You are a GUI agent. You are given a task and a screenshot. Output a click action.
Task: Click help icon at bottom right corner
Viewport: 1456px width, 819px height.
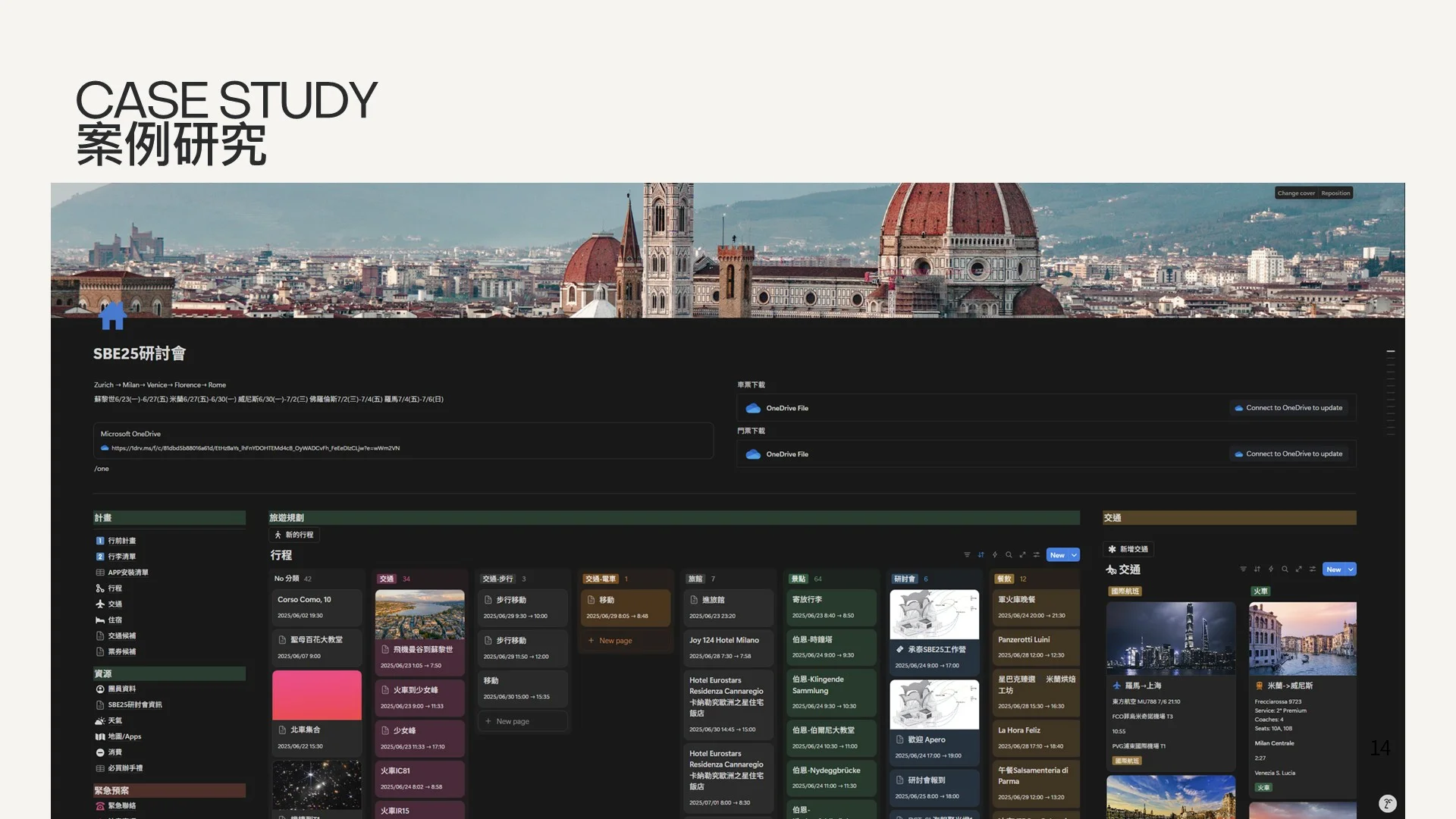(1387, 804)
